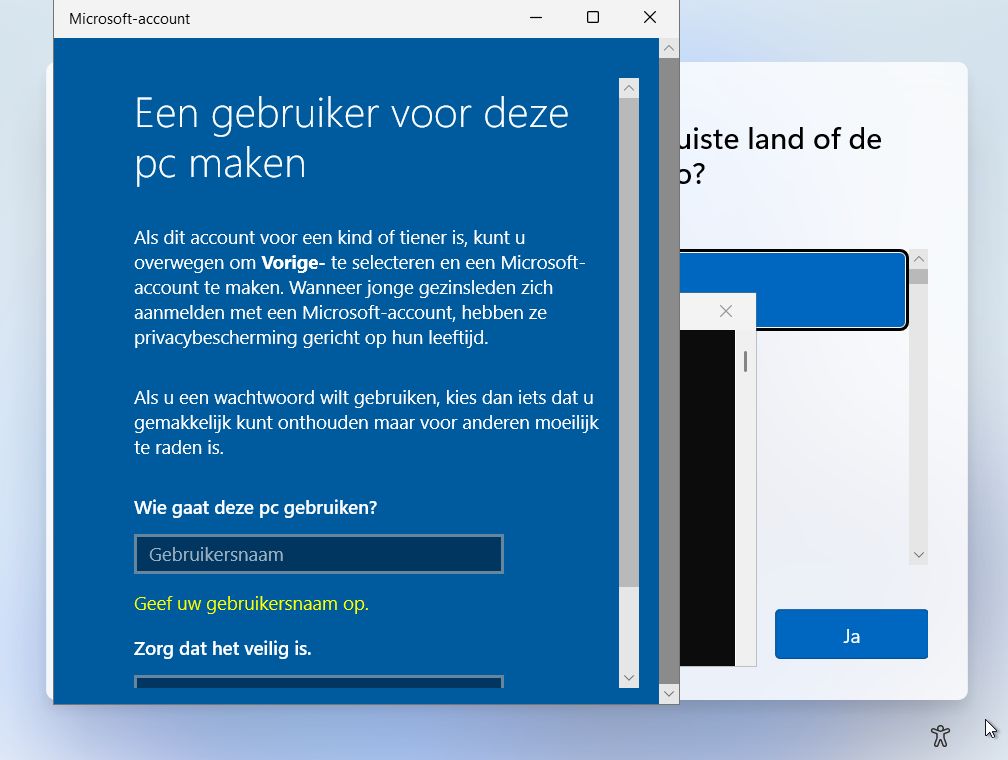Click the password field below 'Zorg dat het veilig is.'
The width and height of the screenshot is (1008, 760).
319,682
